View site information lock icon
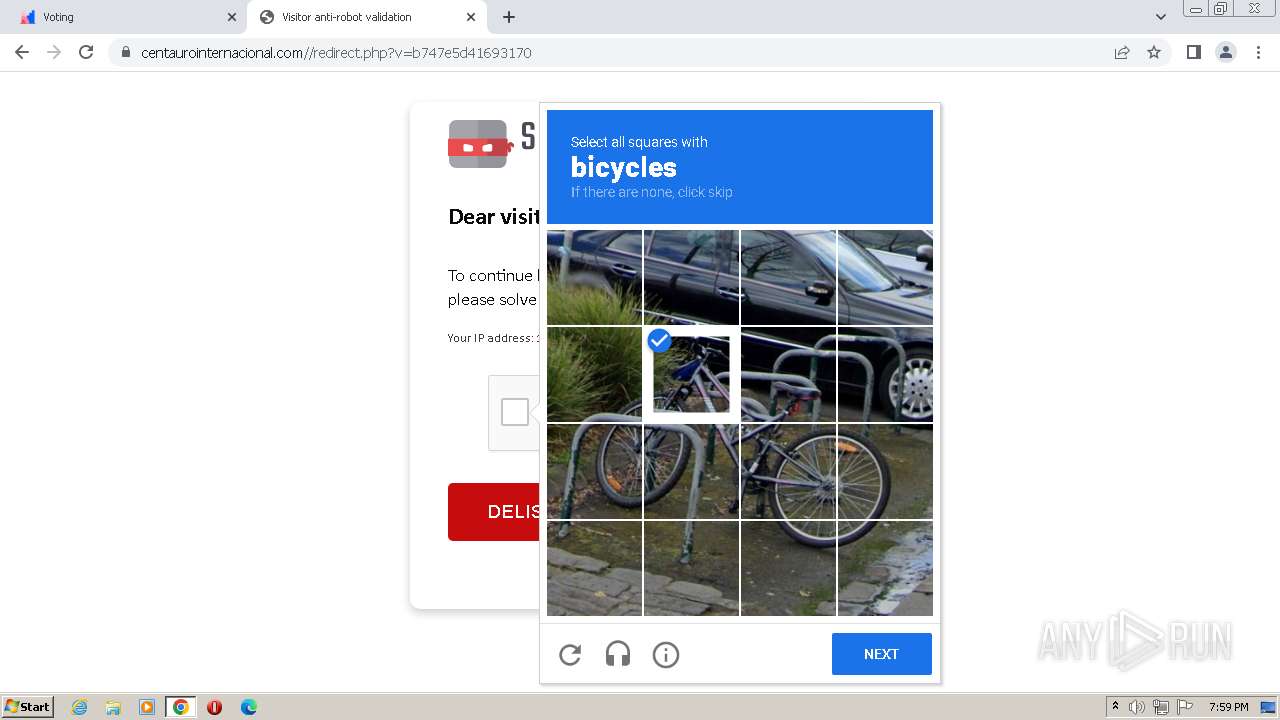Viewport: 1280px width, 720px height. 125,52
